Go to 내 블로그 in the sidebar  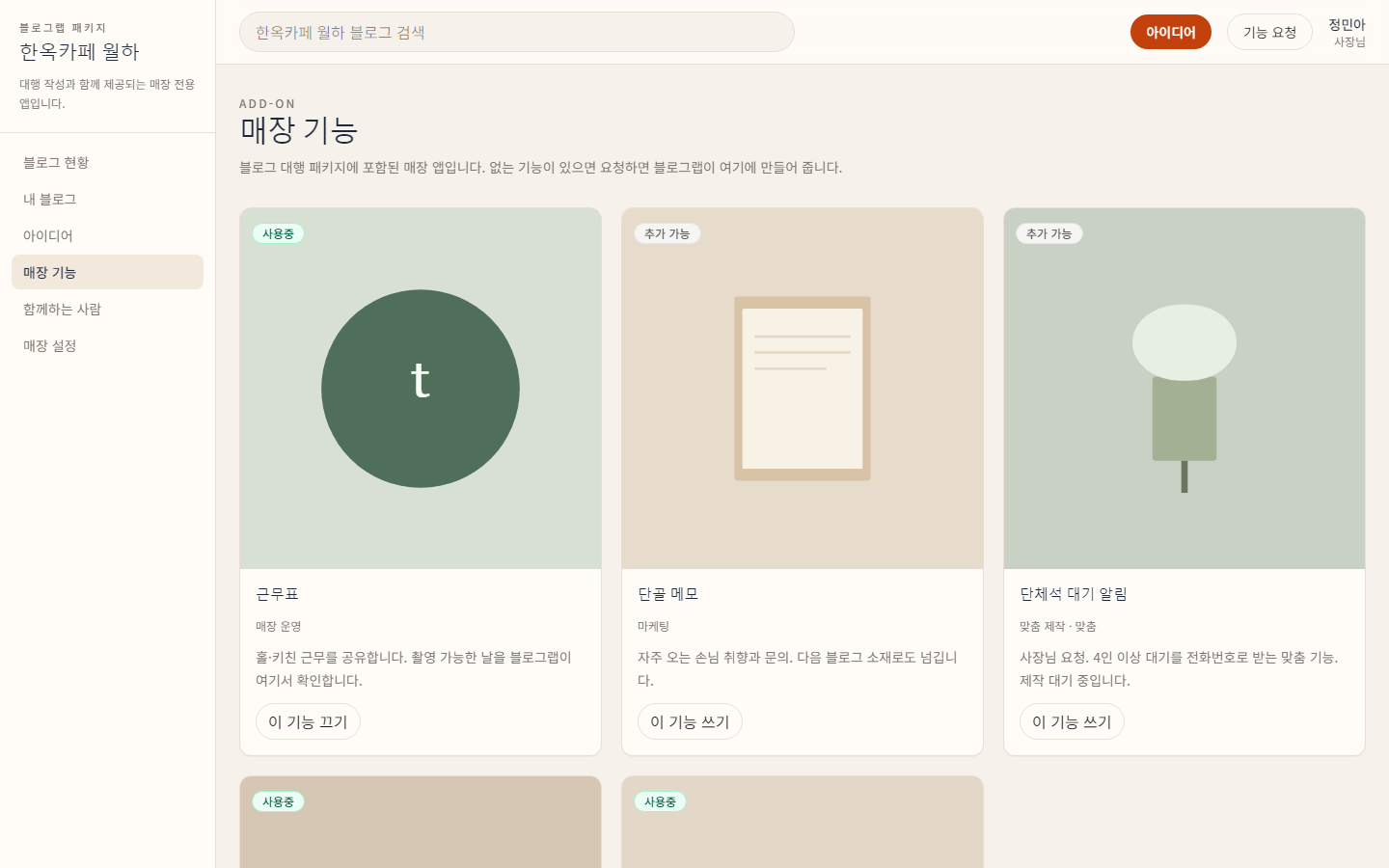pyautogui.click(x=107, y=199)
